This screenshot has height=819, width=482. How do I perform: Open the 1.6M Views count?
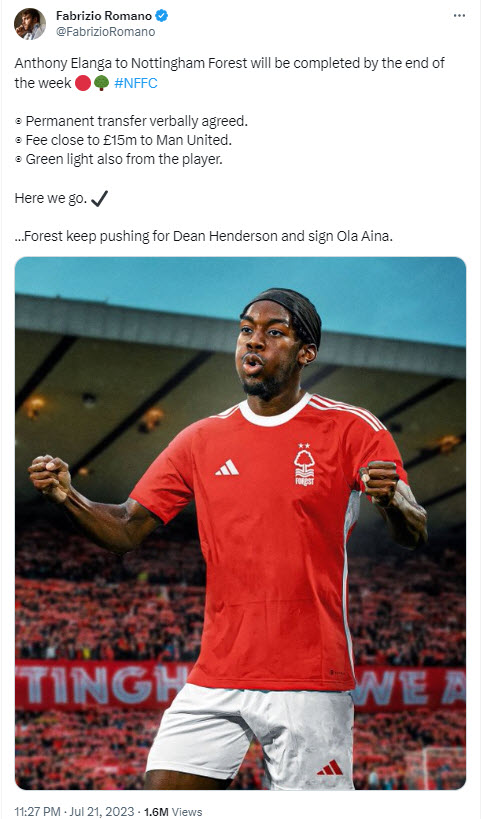[173, 812]
